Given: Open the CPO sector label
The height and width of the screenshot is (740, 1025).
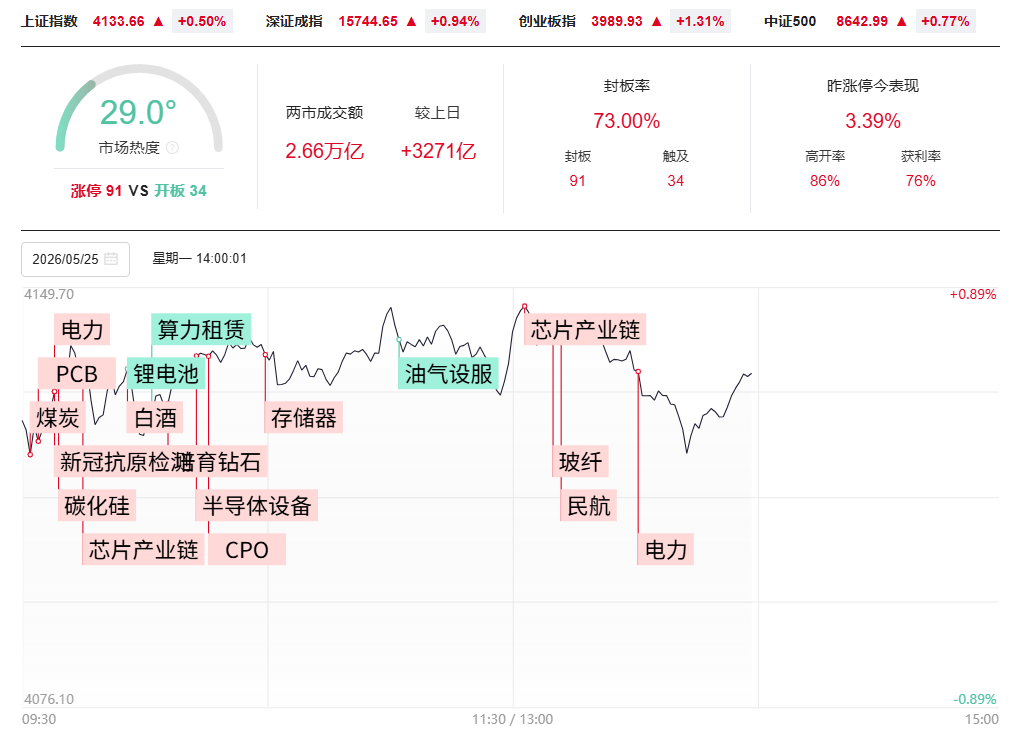Looking at the screenshot, I should coord(247,550).
